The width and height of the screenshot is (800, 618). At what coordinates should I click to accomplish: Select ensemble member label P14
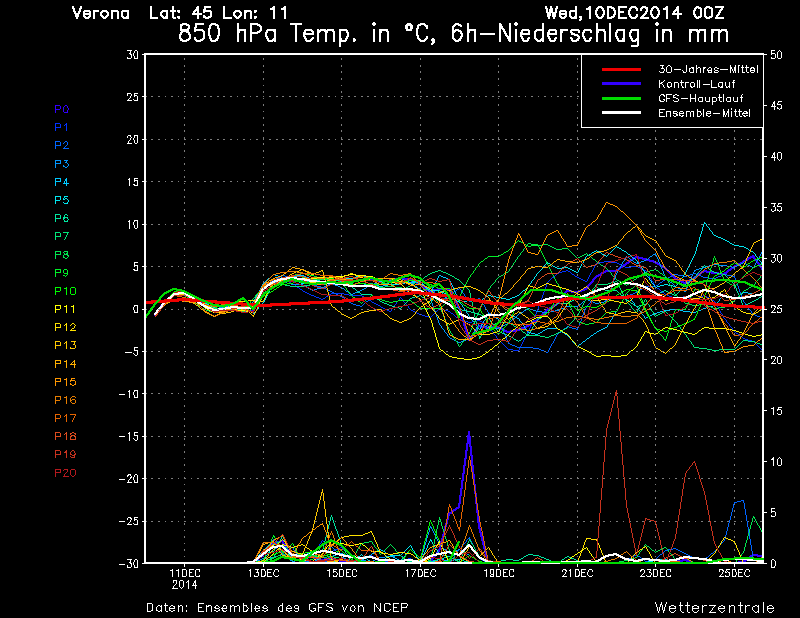(x=65, y=364)
